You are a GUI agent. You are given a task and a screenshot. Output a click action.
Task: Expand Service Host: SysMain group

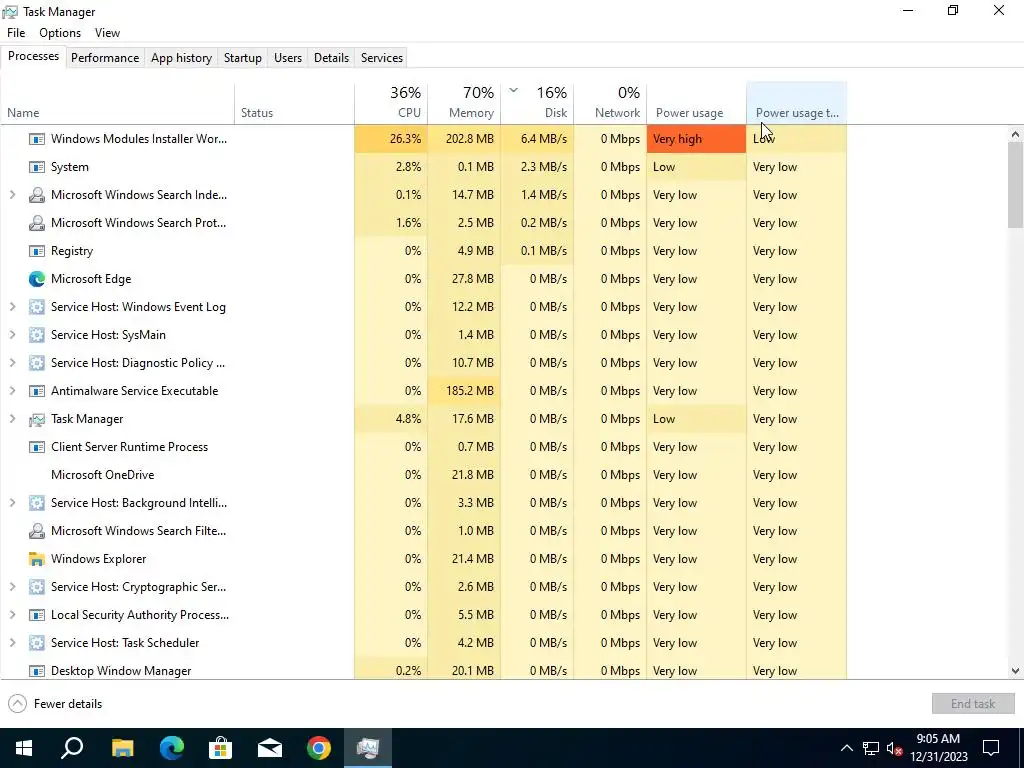12,335
